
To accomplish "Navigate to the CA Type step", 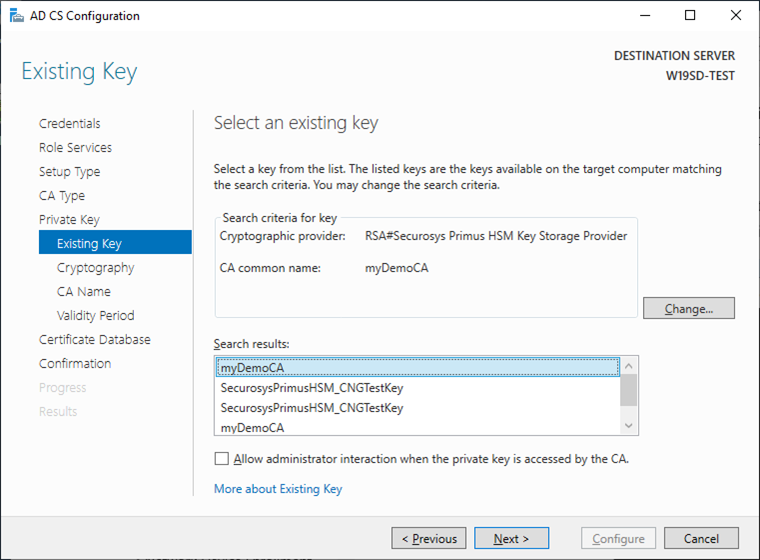I will (x=62, y=196).
